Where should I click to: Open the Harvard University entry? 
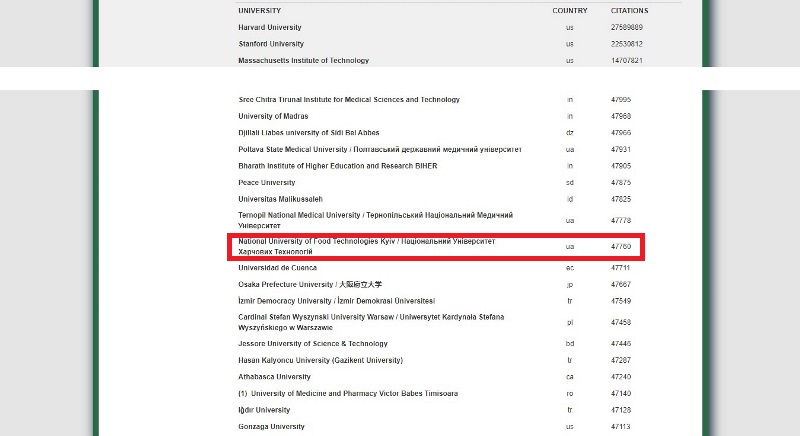pos(270,27)
